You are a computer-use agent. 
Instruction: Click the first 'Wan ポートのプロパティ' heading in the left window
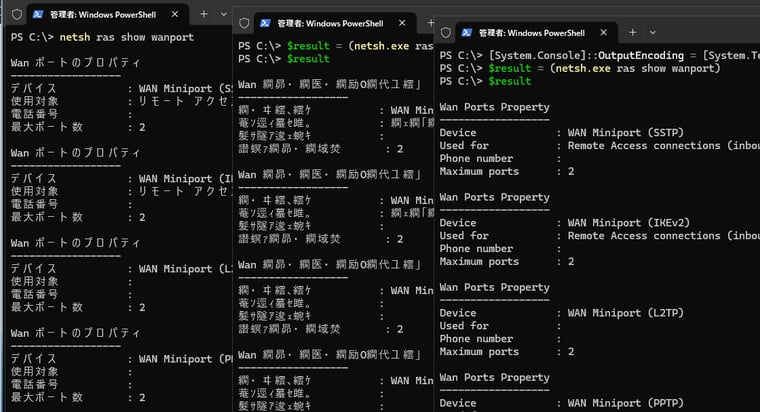(76, 63)
